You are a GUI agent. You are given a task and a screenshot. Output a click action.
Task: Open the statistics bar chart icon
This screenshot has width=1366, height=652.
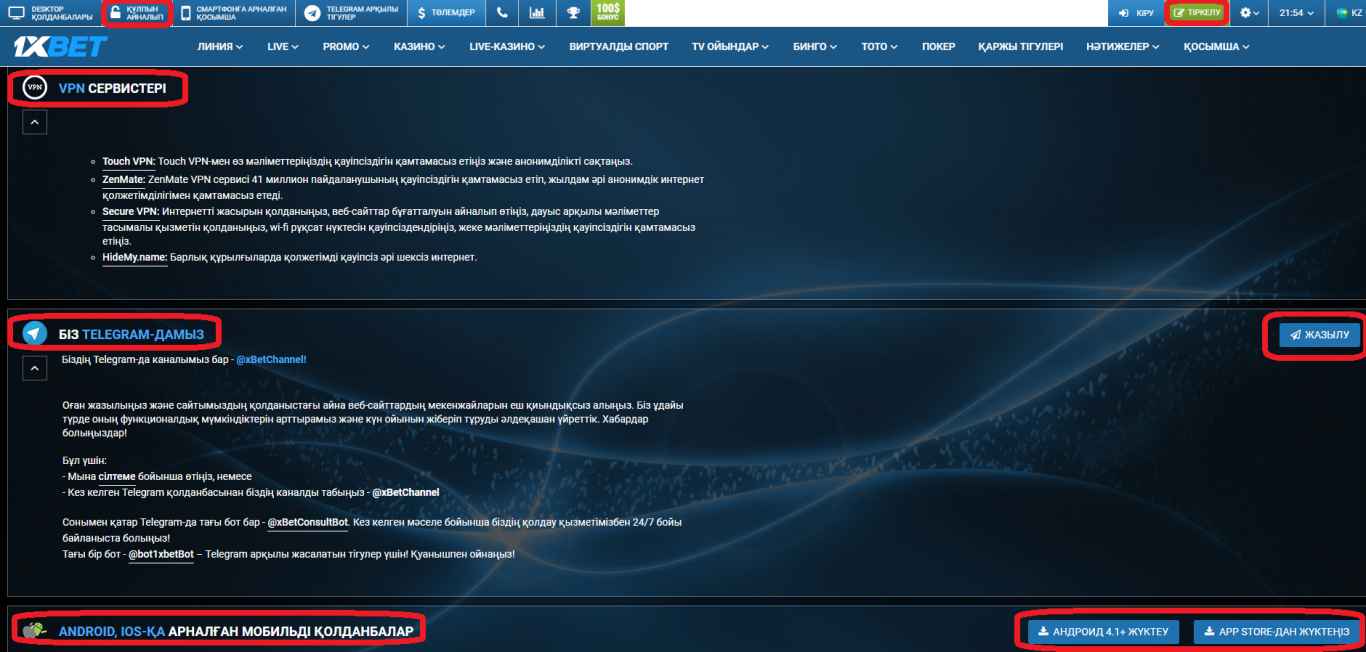537,13
